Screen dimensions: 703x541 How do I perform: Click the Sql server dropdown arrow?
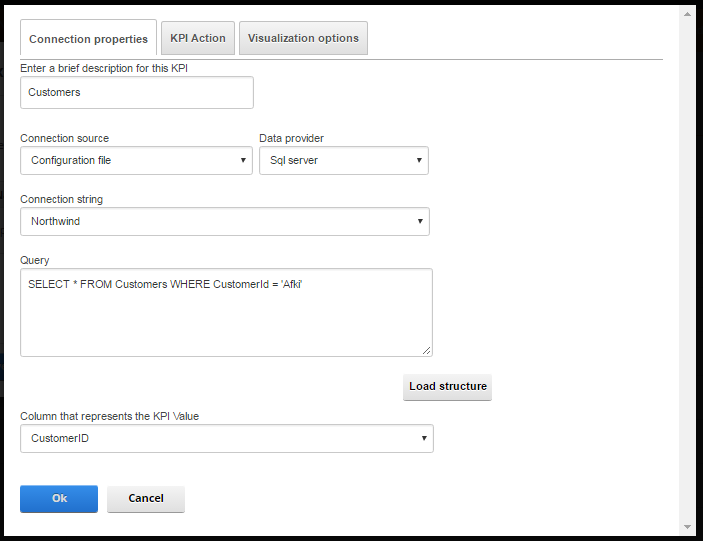click(419, 160)
